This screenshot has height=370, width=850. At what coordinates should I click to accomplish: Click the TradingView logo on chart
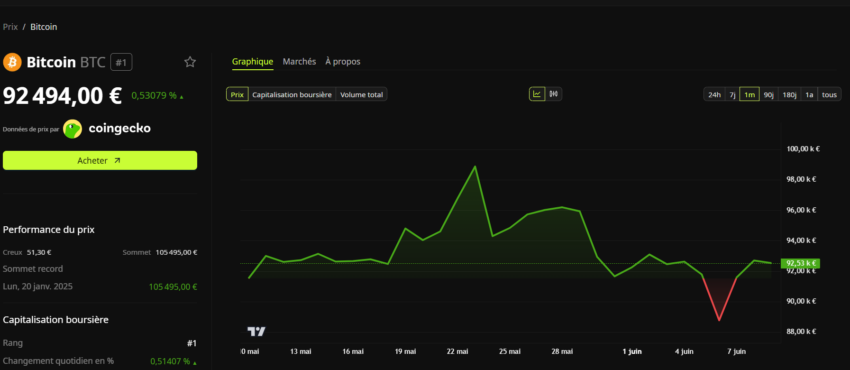click(x=256, y=331)
